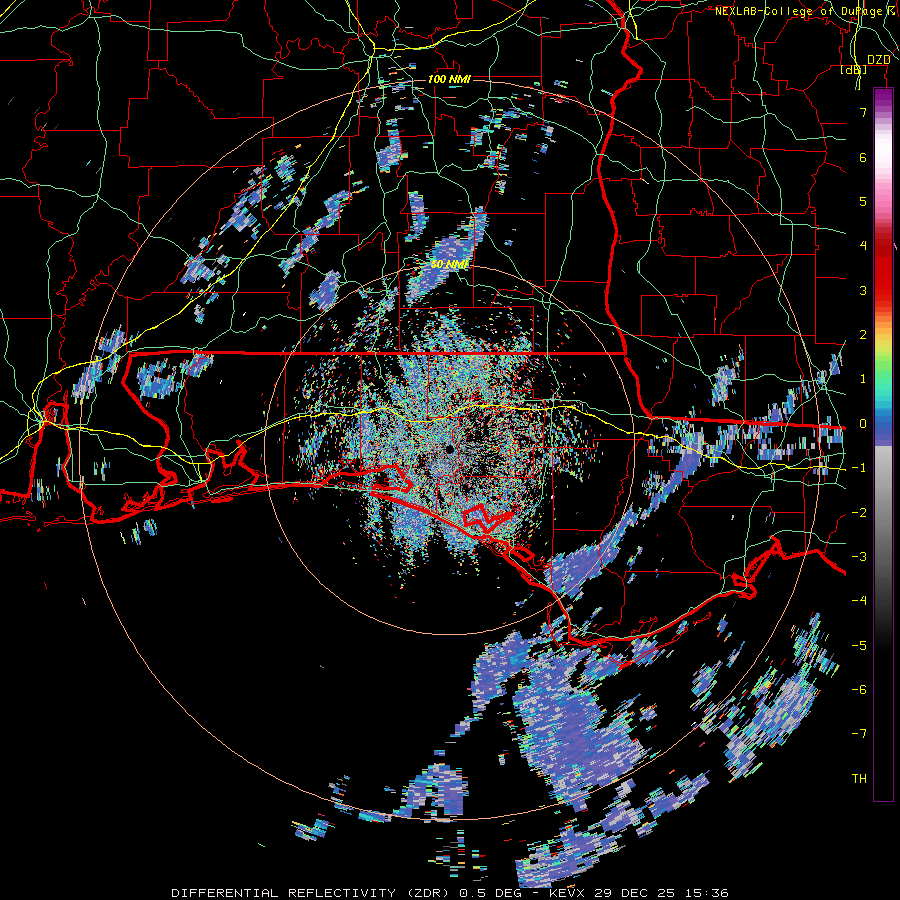The height and width of the screenshot is (900, 900).
Task: Click the DZD product label
Action: [x=878, y=60]
